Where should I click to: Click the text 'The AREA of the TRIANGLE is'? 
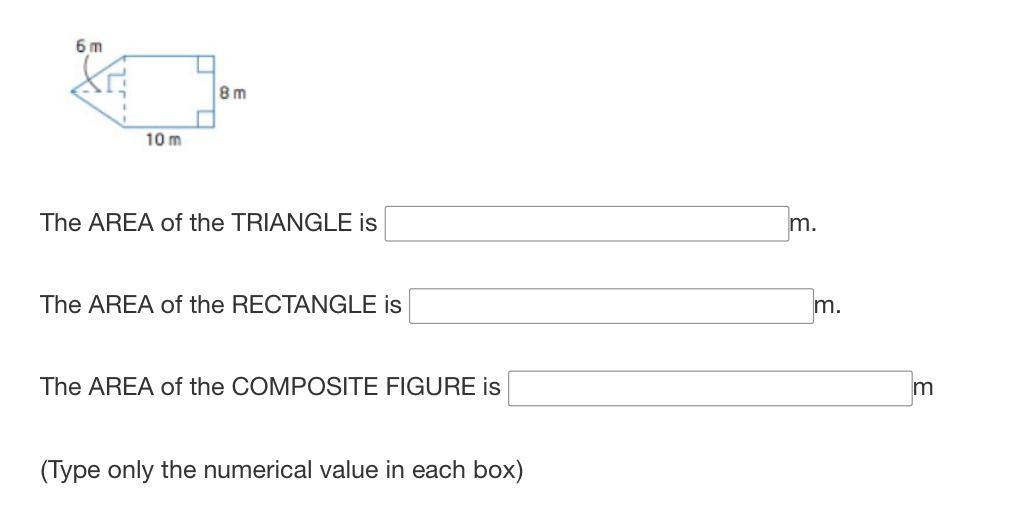tap(209, 223)
